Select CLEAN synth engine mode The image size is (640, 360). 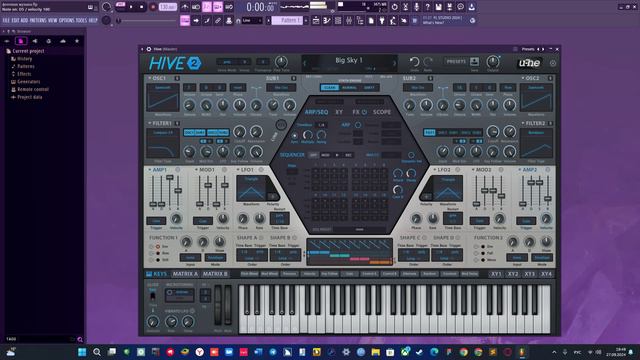[x=329, y=88]
